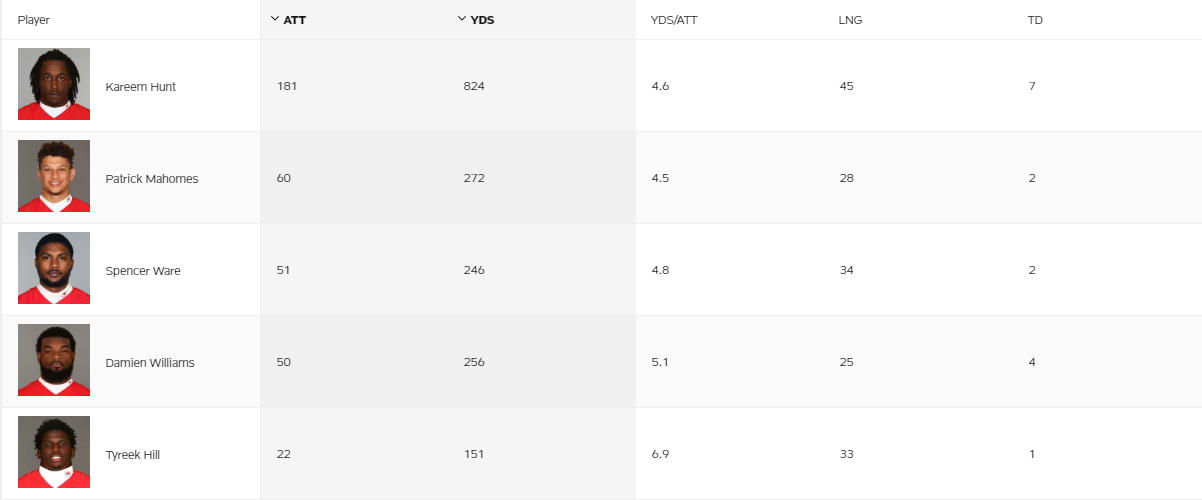Open Kareem Hunt's headshot photo
Screen dimensions: 1202x500
click(x=54, y=84)
